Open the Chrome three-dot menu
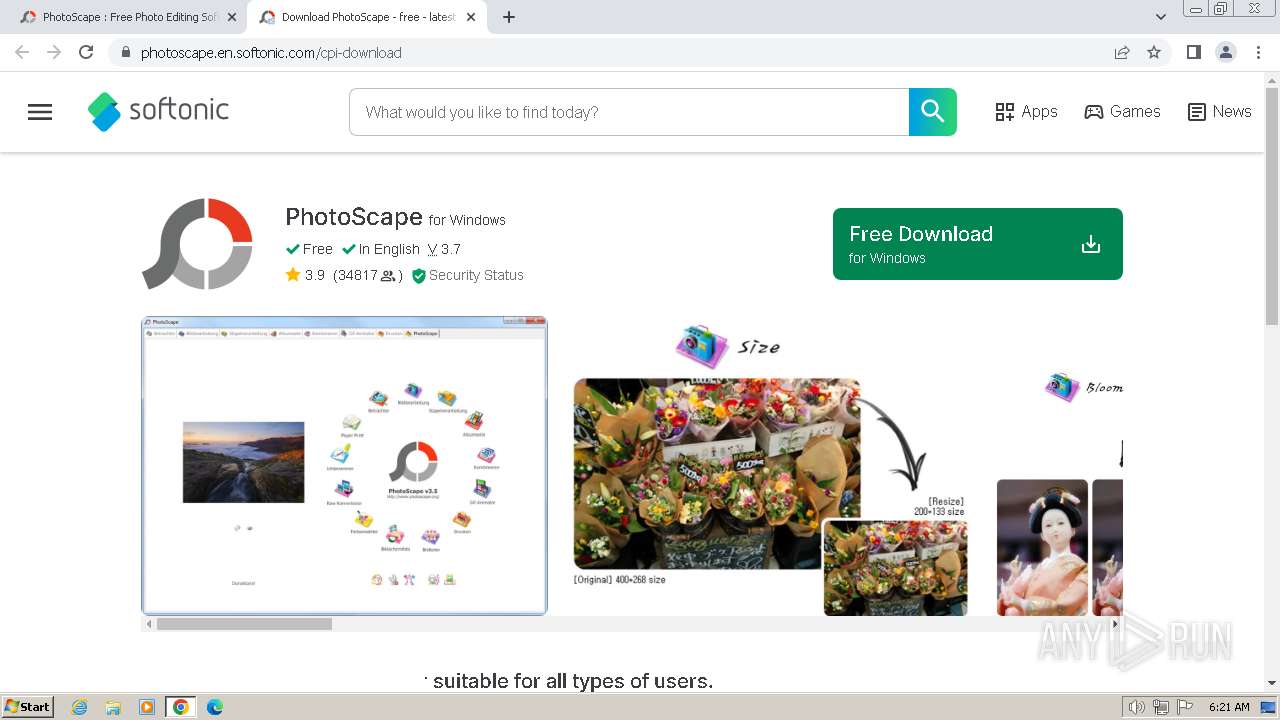This screenshot has height=720, width=1280. [1259, 52]
